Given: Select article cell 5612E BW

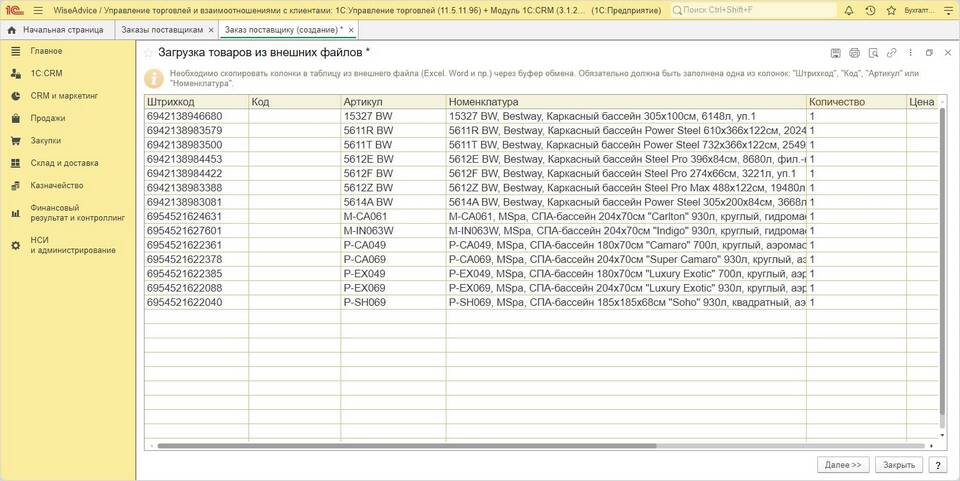Looking at the screenshot, I should [393, 159].
